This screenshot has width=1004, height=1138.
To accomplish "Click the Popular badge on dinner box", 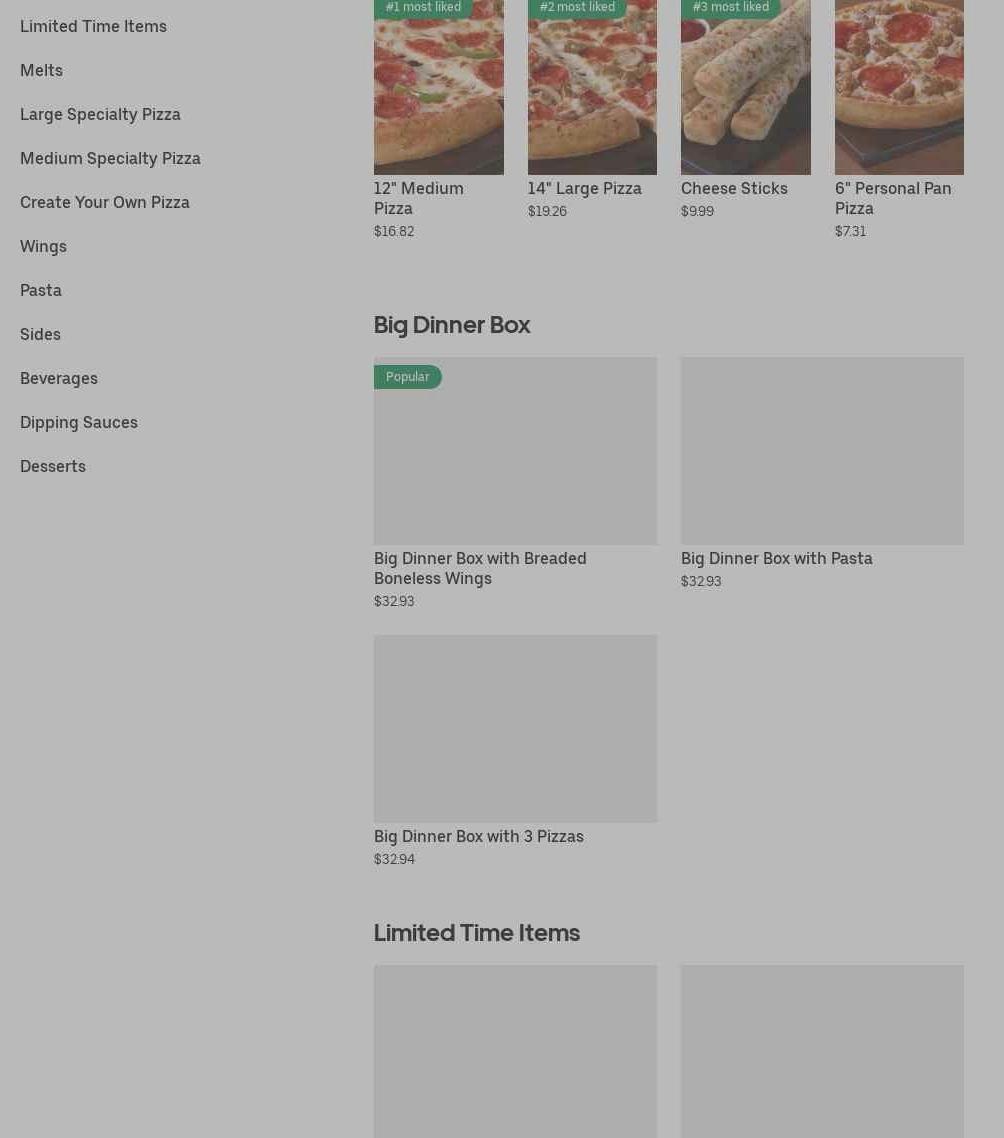I will click(407, 377).
